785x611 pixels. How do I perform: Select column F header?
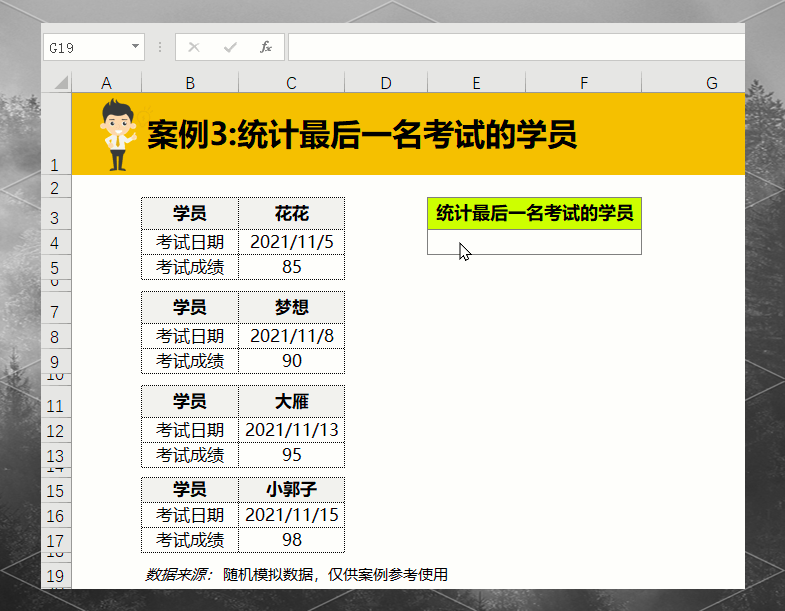[583, 83]
